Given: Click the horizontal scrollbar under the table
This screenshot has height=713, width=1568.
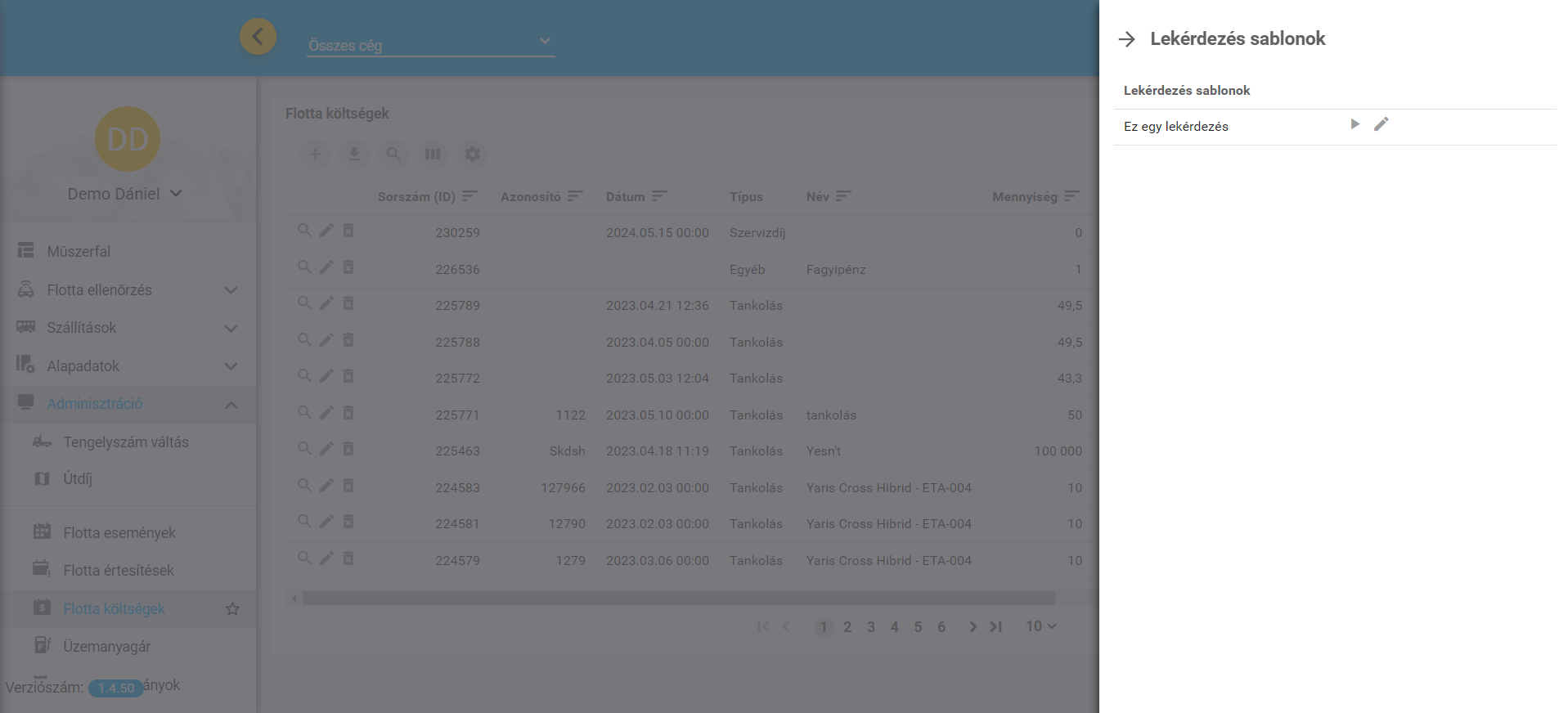Looking at the screenshot, I should pos(677,599).
